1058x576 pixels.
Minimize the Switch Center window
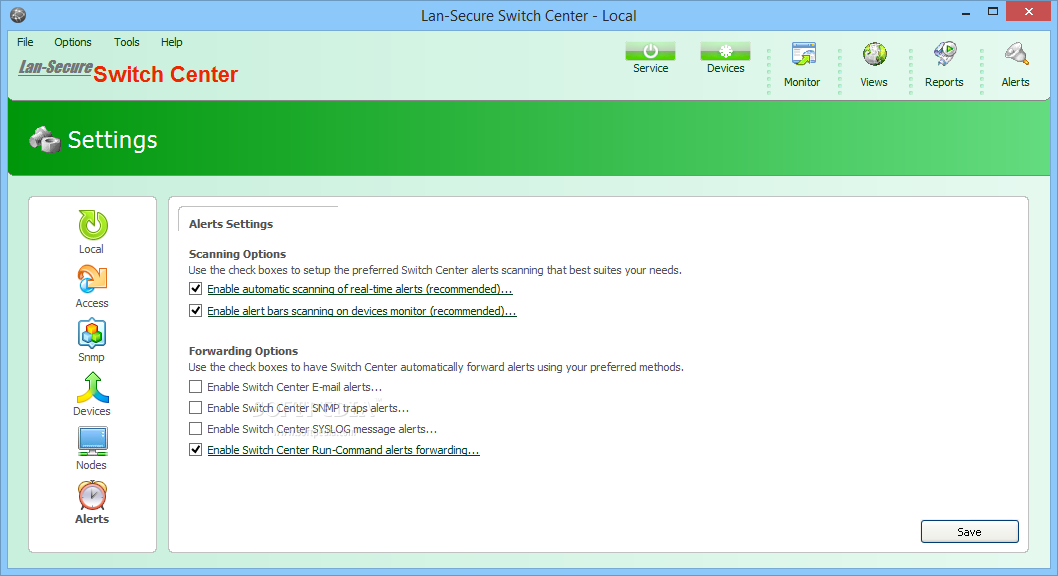[966, 12]
